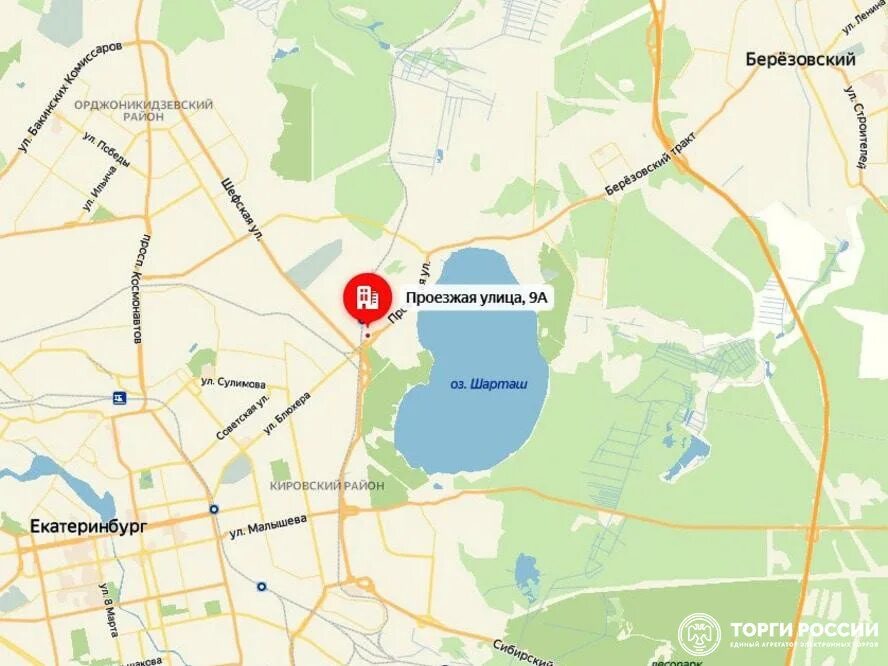Click the red building location pin

coord(368,298)
